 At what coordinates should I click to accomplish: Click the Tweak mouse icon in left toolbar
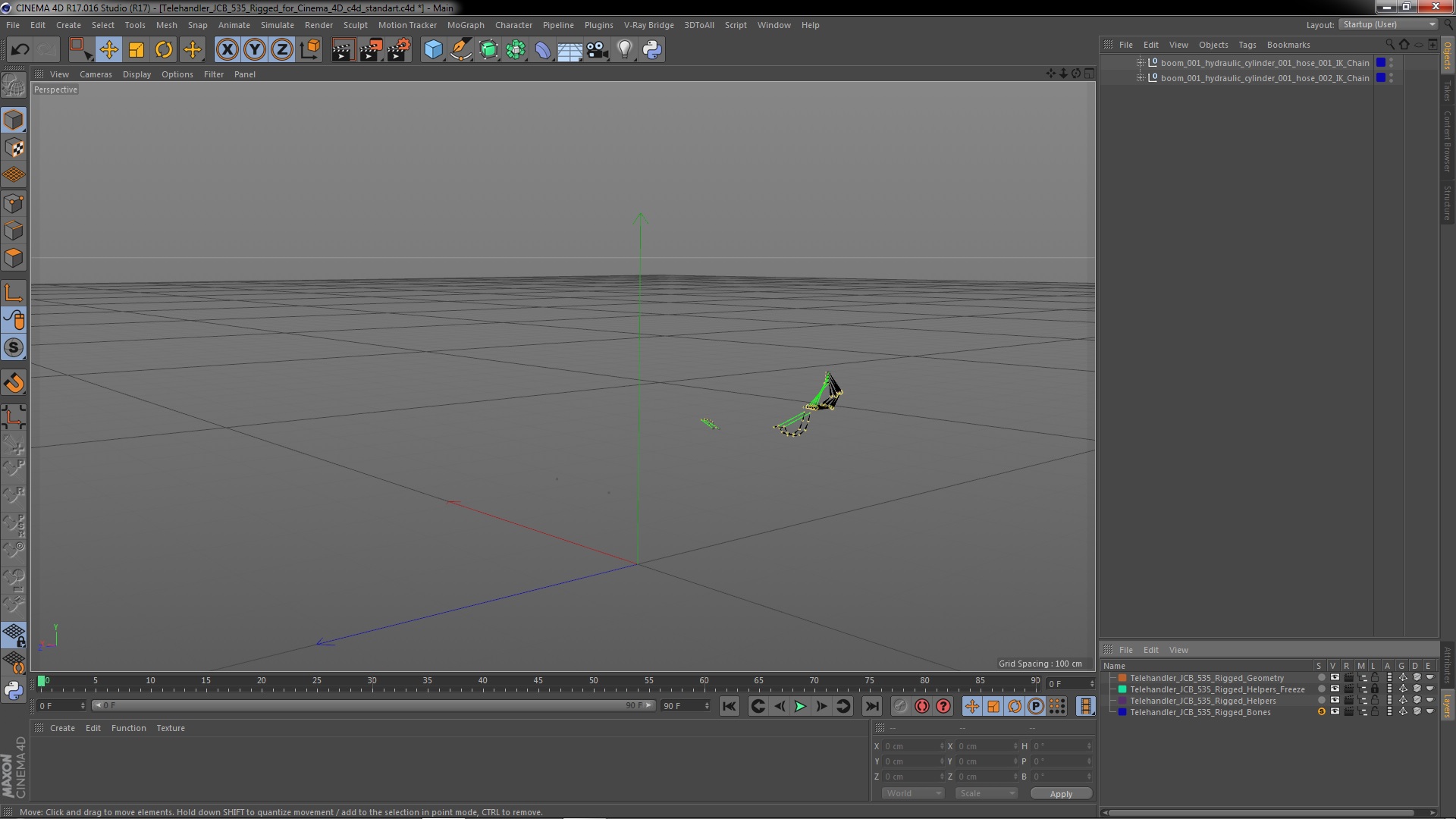click(14, 321)
